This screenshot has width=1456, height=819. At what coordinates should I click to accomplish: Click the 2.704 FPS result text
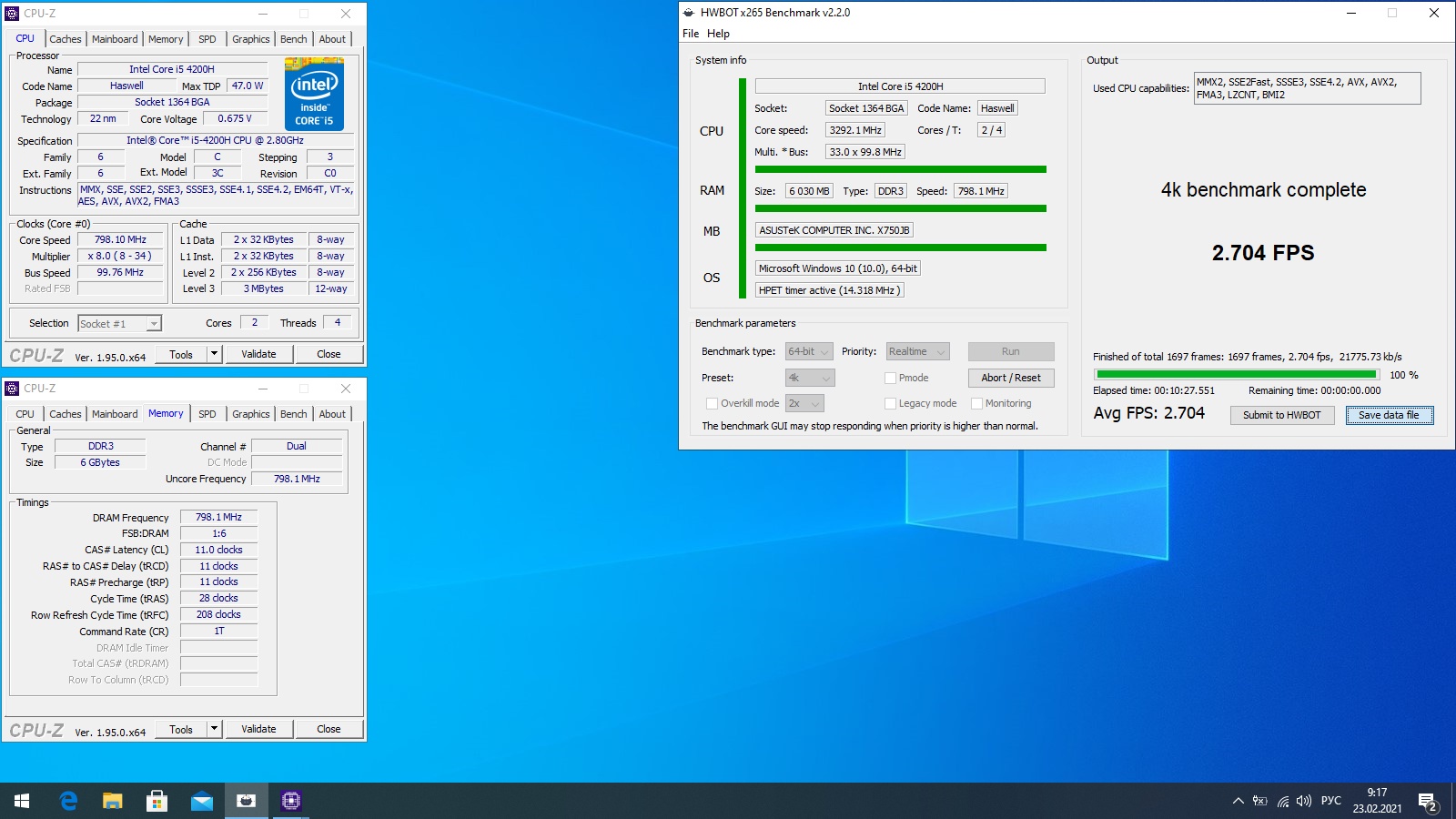(1263, 253)
